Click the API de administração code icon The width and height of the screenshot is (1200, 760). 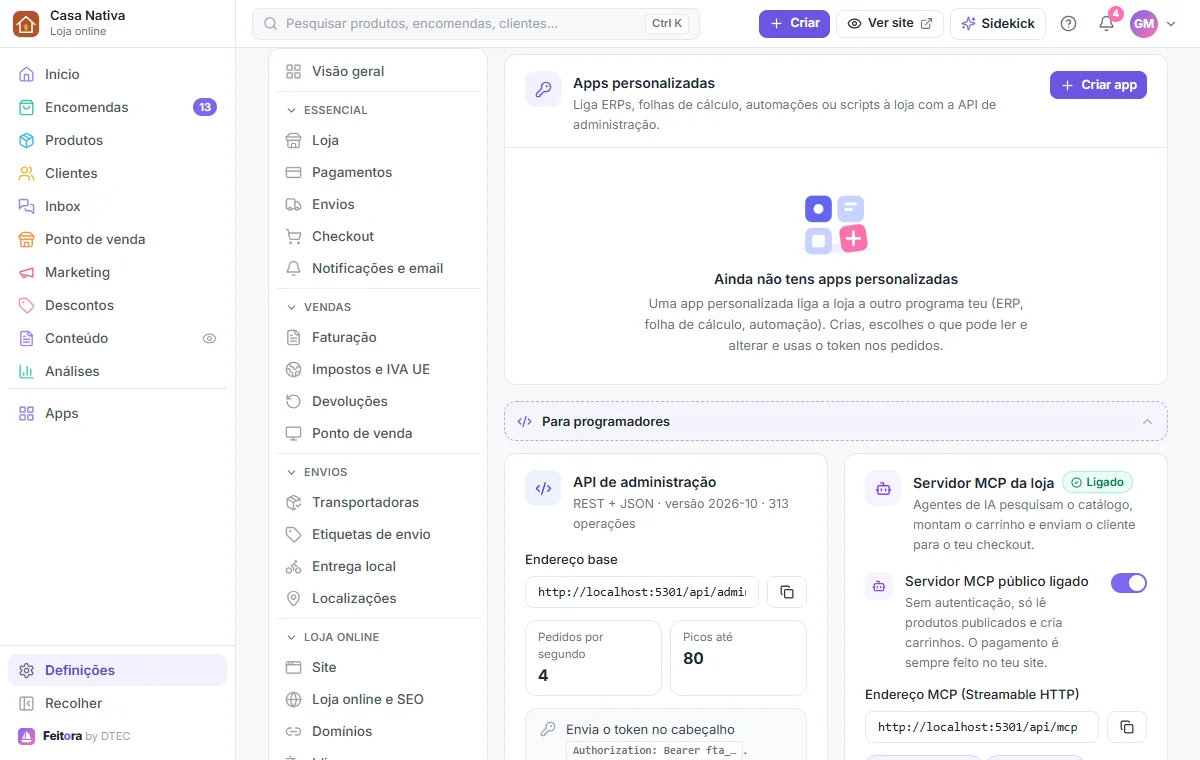(543, 489)
